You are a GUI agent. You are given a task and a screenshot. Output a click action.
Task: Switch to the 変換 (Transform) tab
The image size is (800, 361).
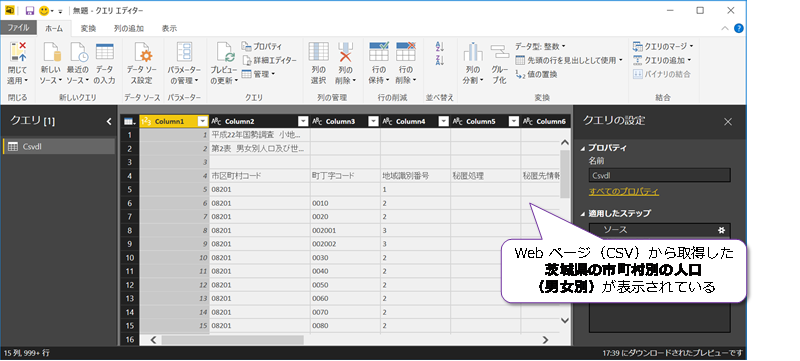pos(88,29)
